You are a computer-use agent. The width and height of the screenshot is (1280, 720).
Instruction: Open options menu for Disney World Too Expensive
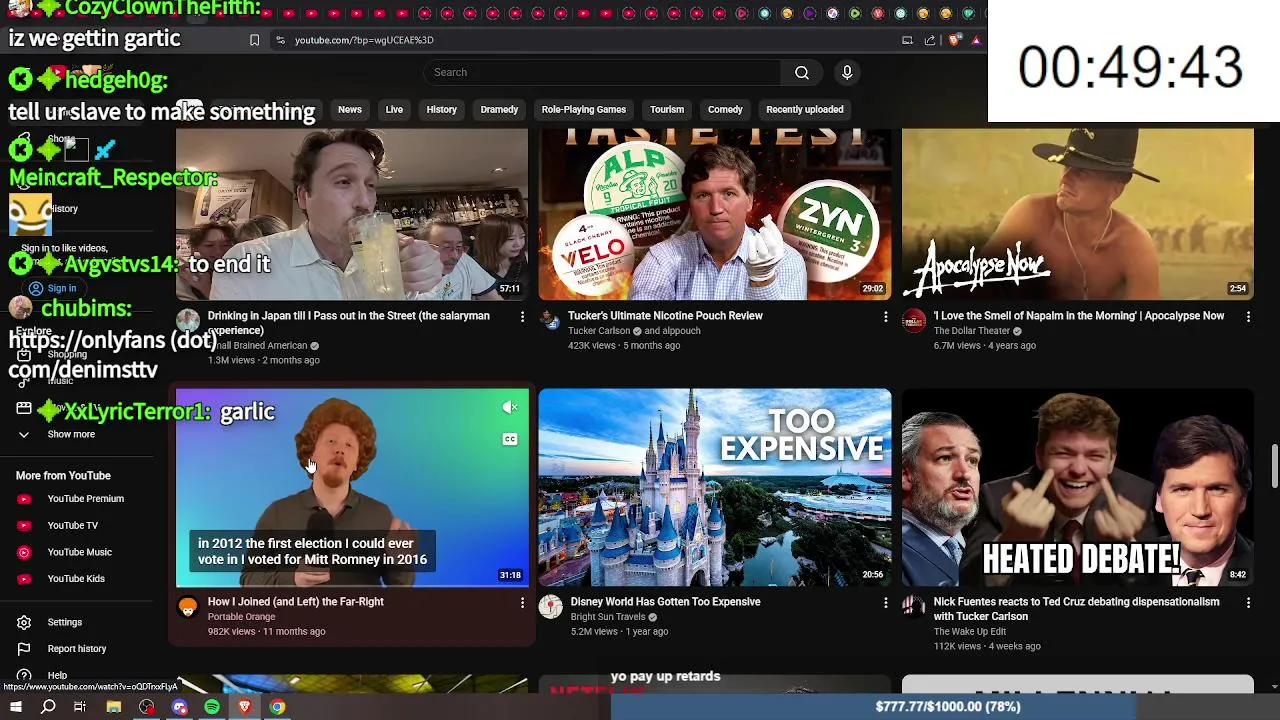pos(885,603)
